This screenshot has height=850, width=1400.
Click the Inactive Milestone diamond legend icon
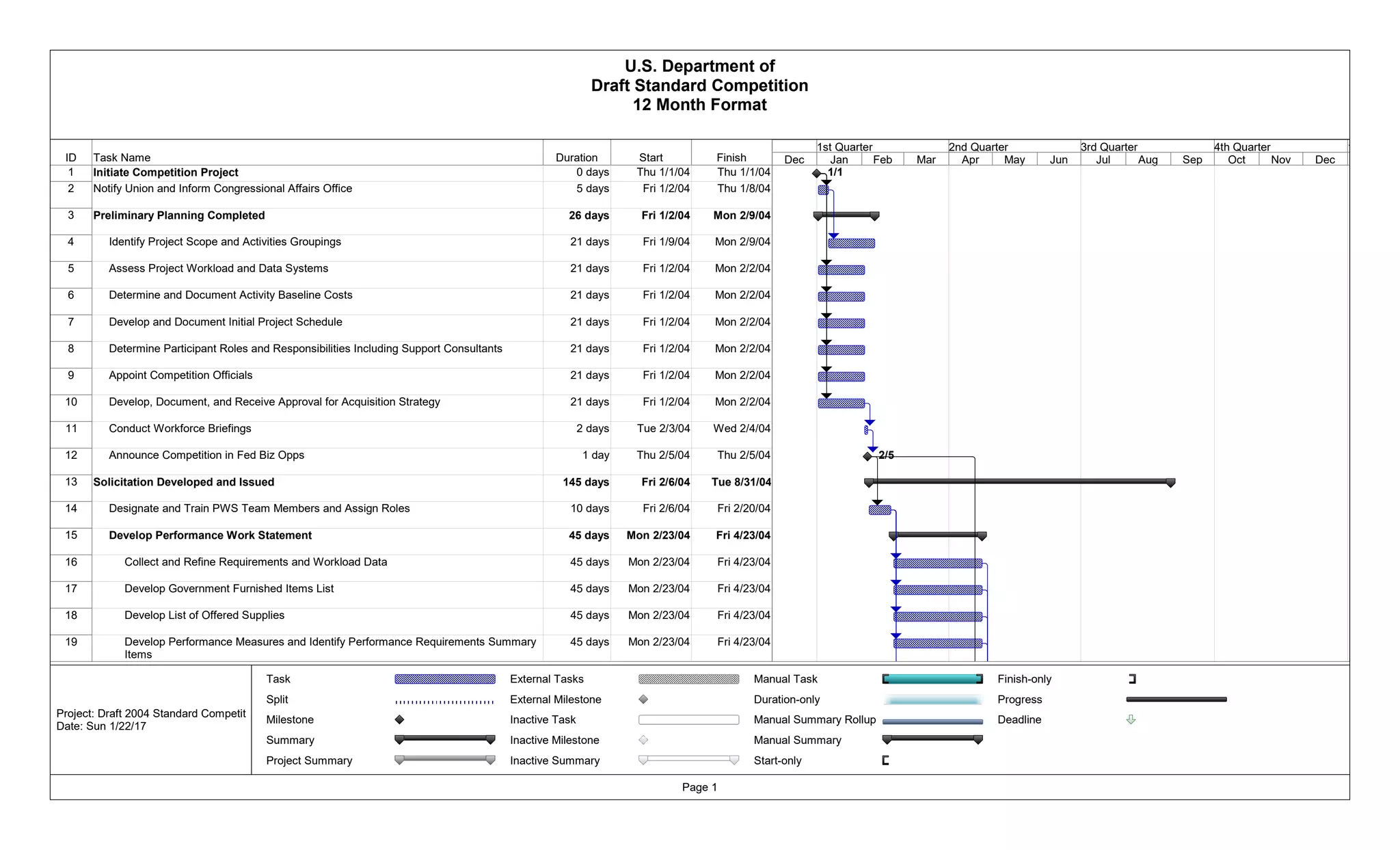click(x=643, y=740)
